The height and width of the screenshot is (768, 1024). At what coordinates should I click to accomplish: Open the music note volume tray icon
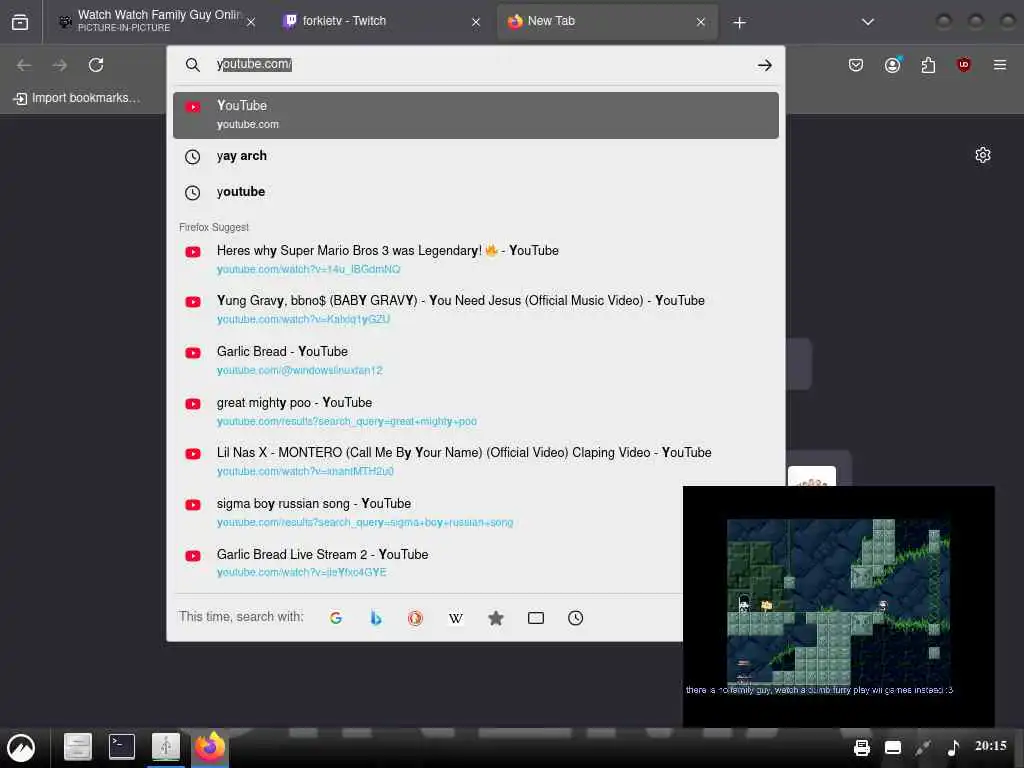pyautogui.click(x=953, y=748)
